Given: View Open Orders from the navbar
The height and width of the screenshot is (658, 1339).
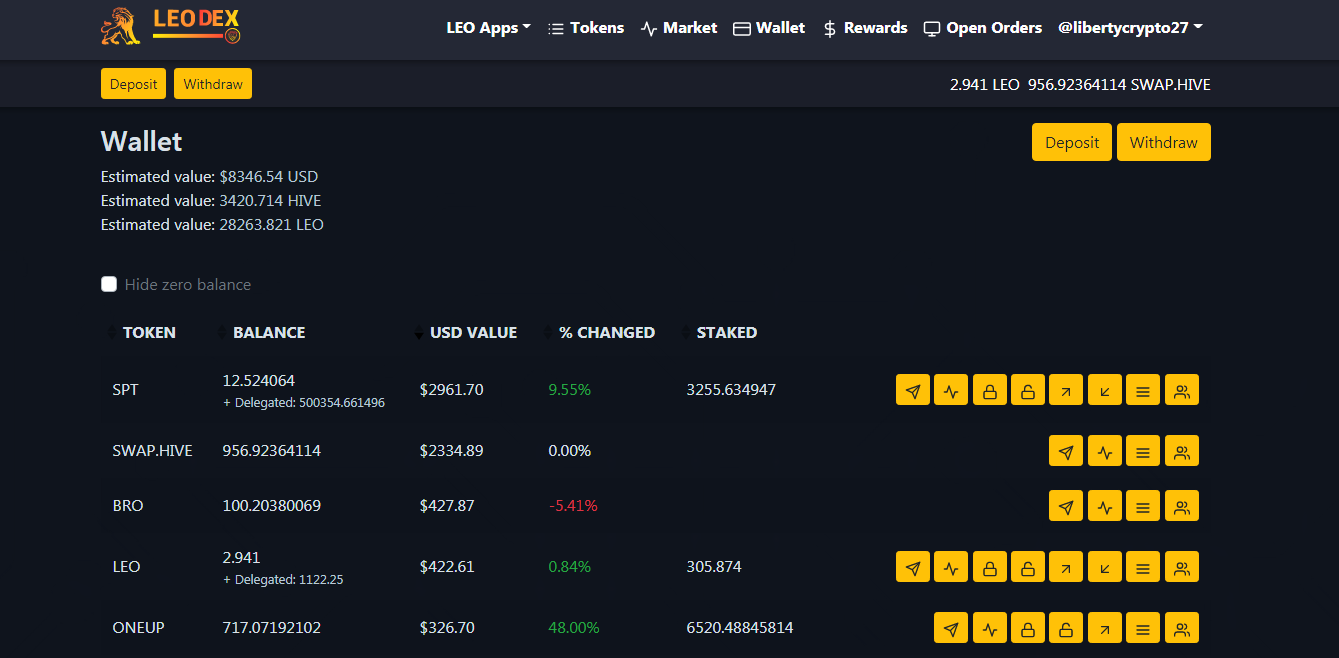Looking at the screenshot, I should pos(983,28).
